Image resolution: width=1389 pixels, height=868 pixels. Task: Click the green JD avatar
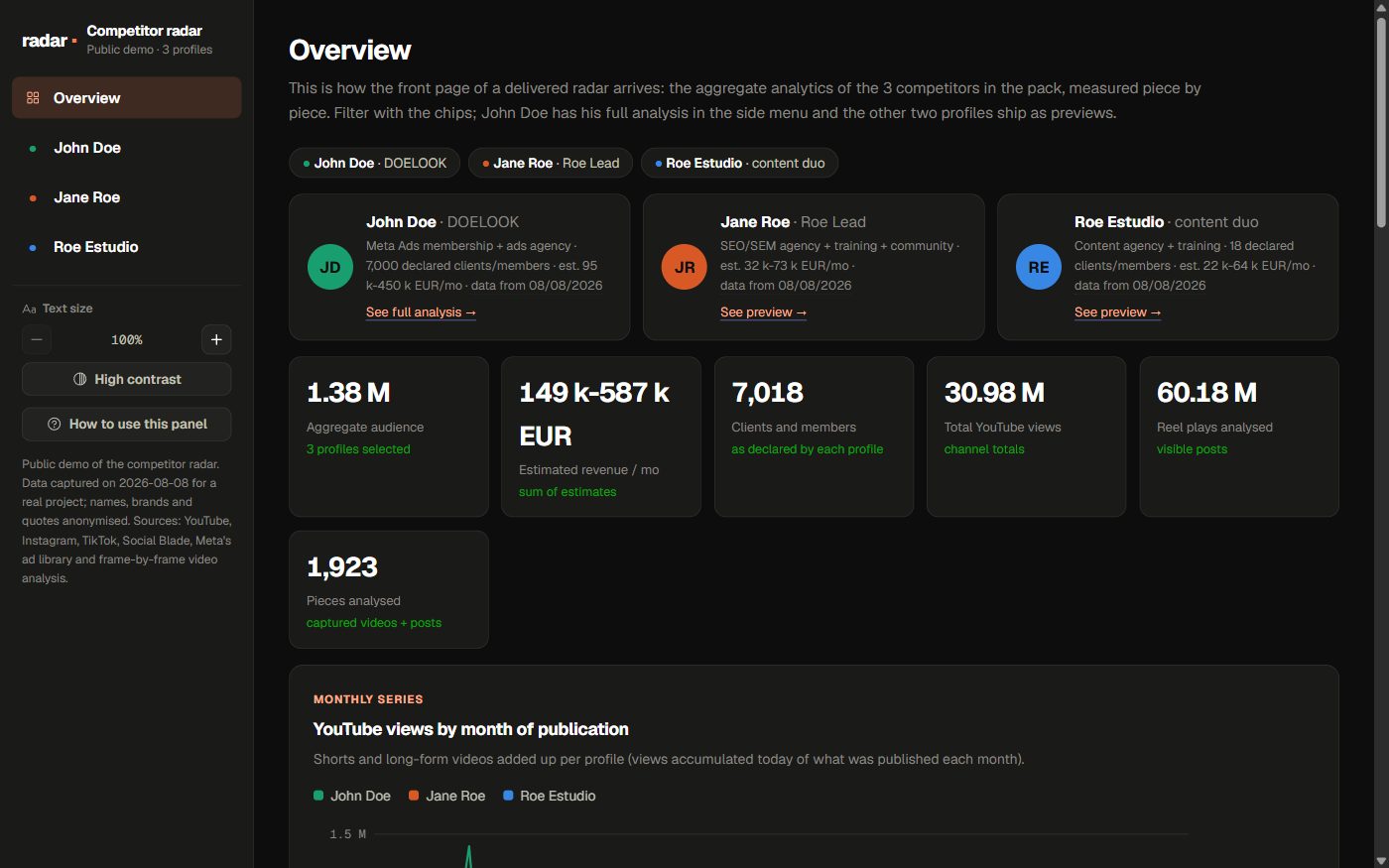[330, 267]
